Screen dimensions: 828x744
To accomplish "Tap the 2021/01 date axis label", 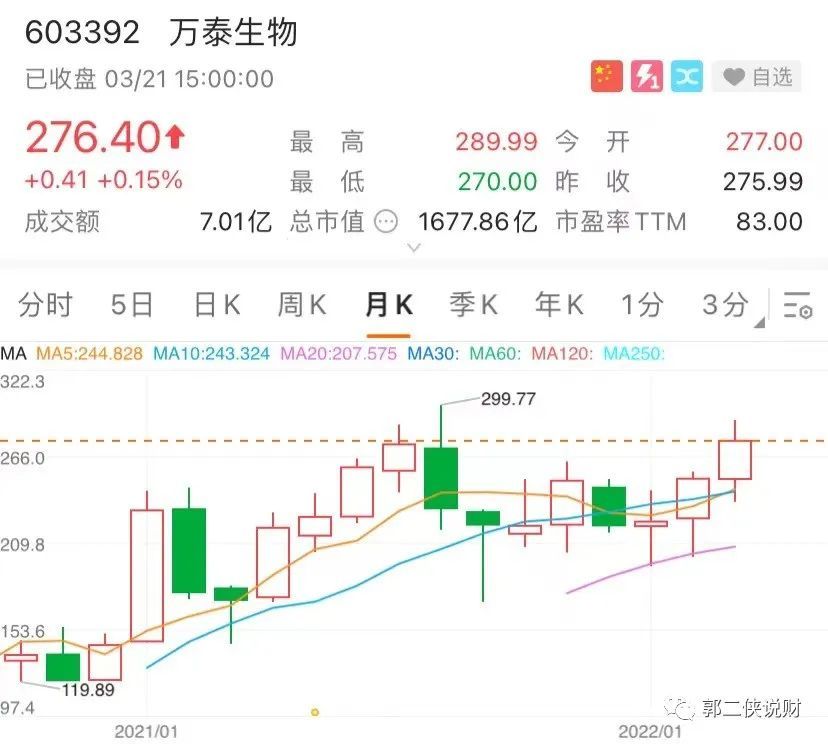I will click(x=146, y=732).
